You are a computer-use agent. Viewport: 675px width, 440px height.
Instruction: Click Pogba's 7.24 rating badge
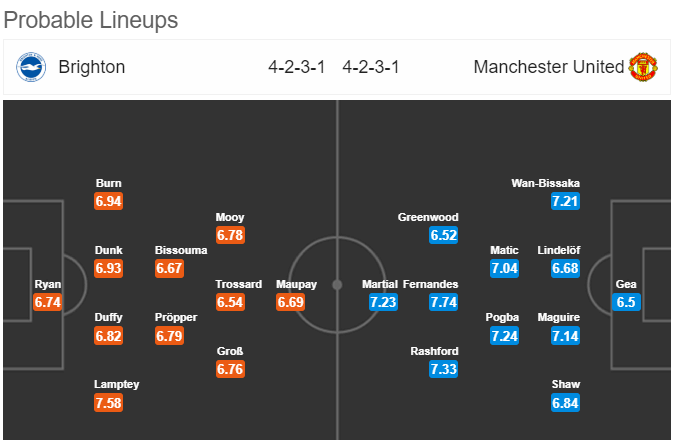click(504, 336)
